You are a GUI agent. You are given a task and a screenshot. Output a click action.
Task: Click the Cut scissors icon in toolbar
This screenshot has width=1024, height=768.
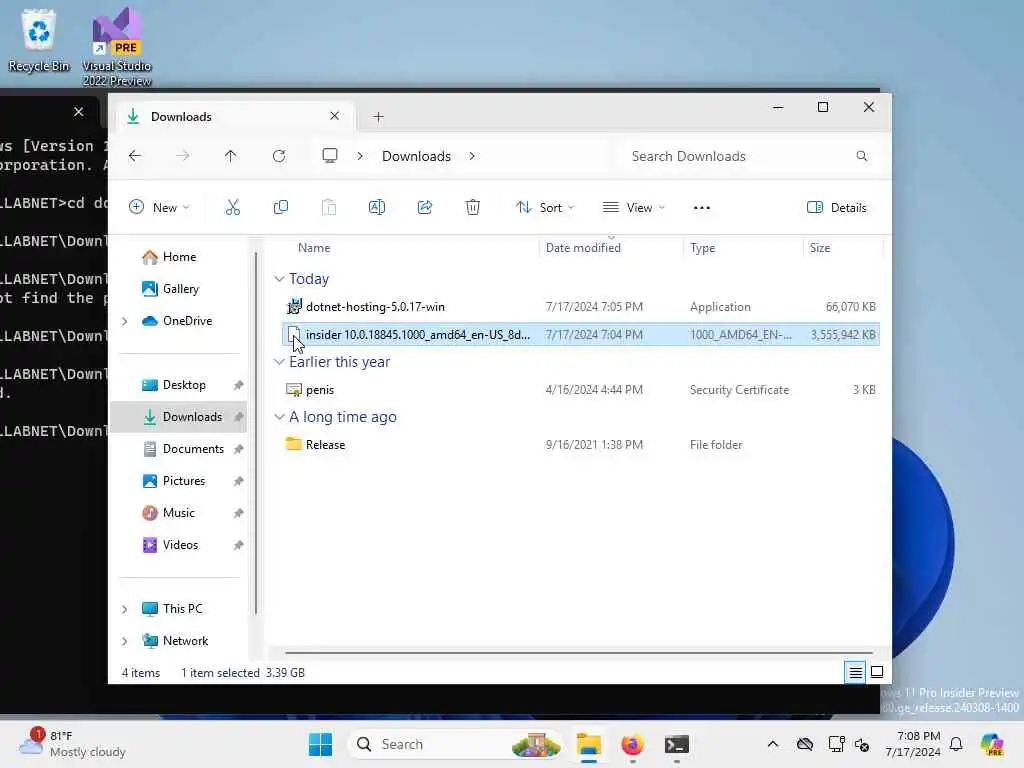point(232,208)
